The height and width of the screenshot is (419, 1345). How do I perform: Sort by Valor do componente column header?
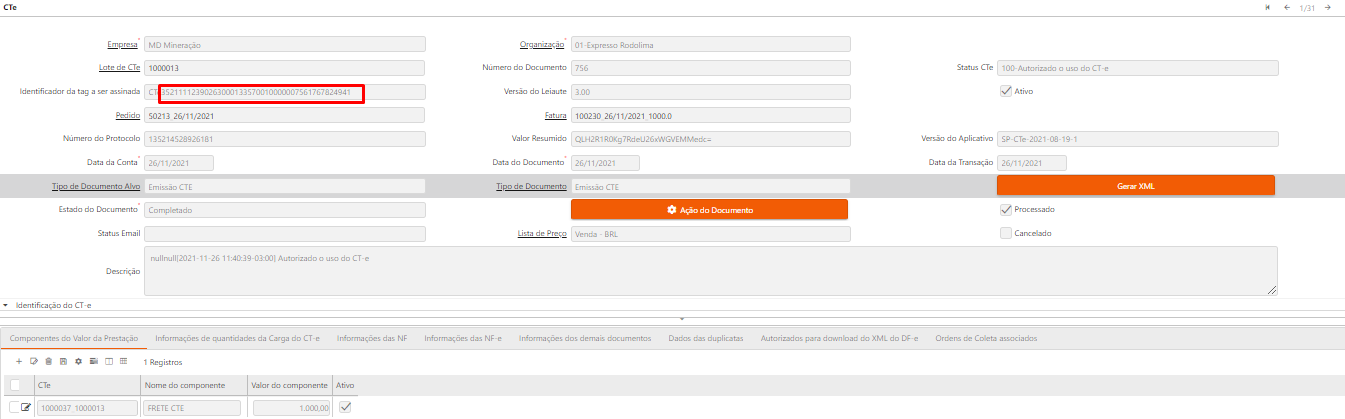coord(287,385)
